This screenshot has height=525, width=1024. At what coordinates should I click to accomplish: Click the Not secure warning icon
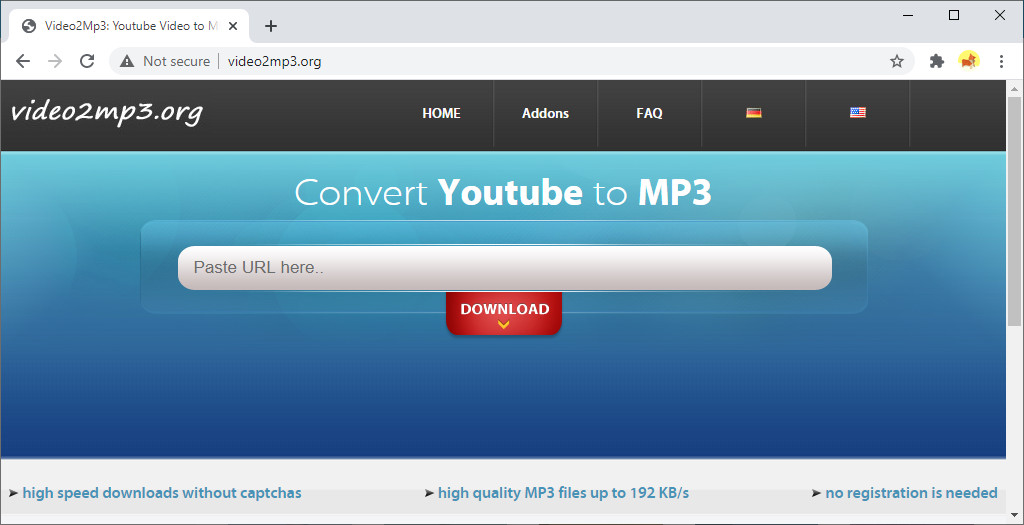click(x=127, y=61)
